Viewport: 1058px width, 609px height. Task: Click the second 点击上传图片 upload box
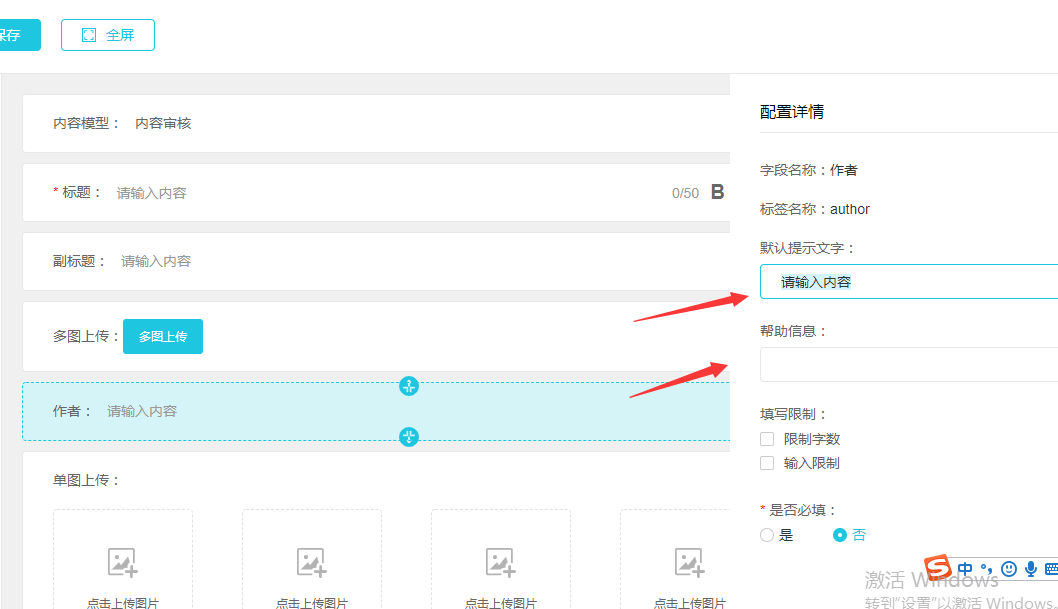point(312,560)
